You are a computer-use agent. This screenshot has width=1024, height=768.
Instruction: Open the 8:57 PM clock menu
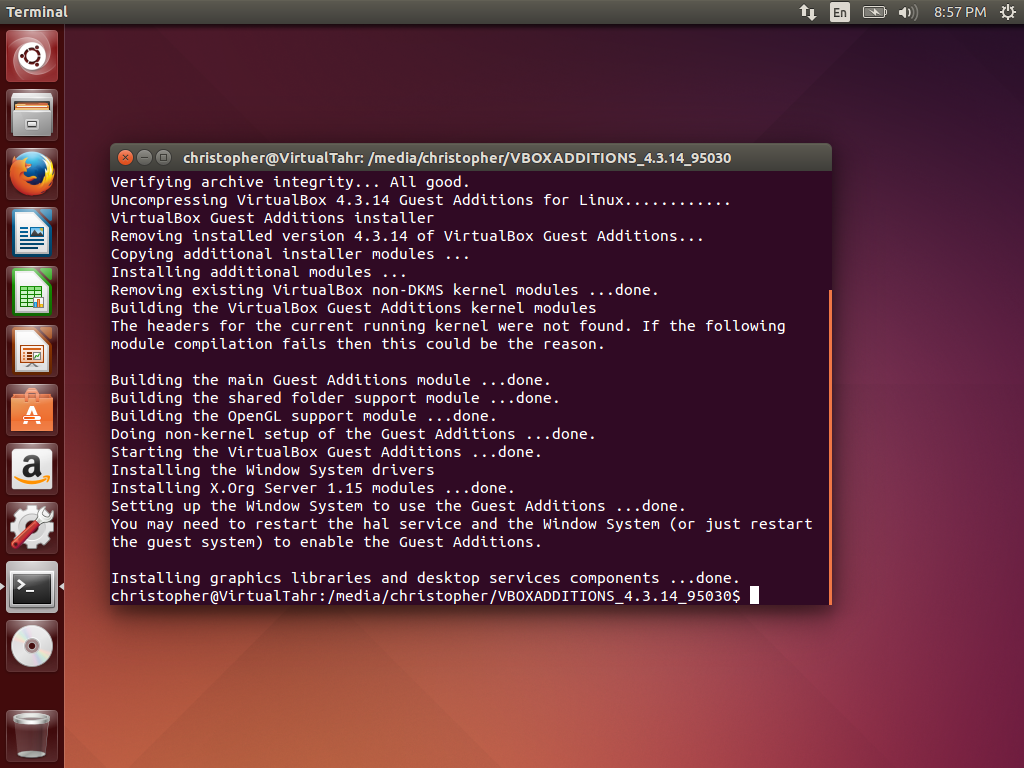959,12
